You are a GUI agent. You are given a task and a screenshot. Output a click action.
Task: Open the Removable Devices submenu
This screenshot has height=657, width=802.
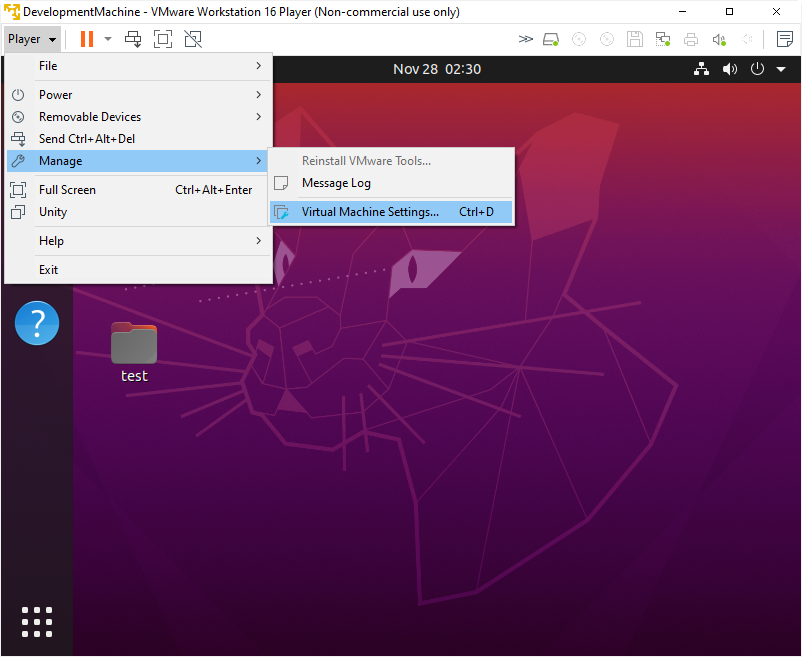pos(138,117)
